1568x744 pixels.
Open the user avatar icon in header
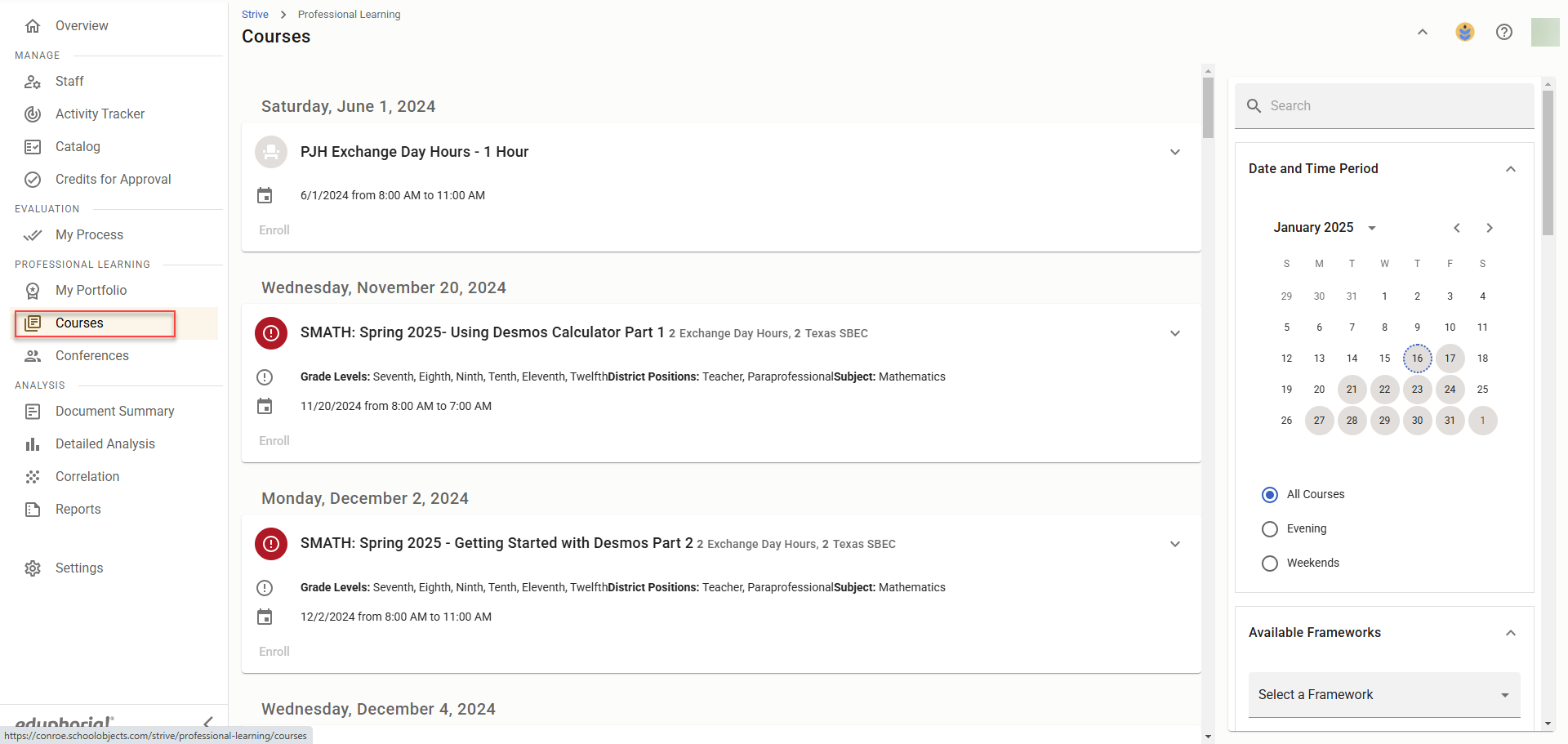point(1464,32)
